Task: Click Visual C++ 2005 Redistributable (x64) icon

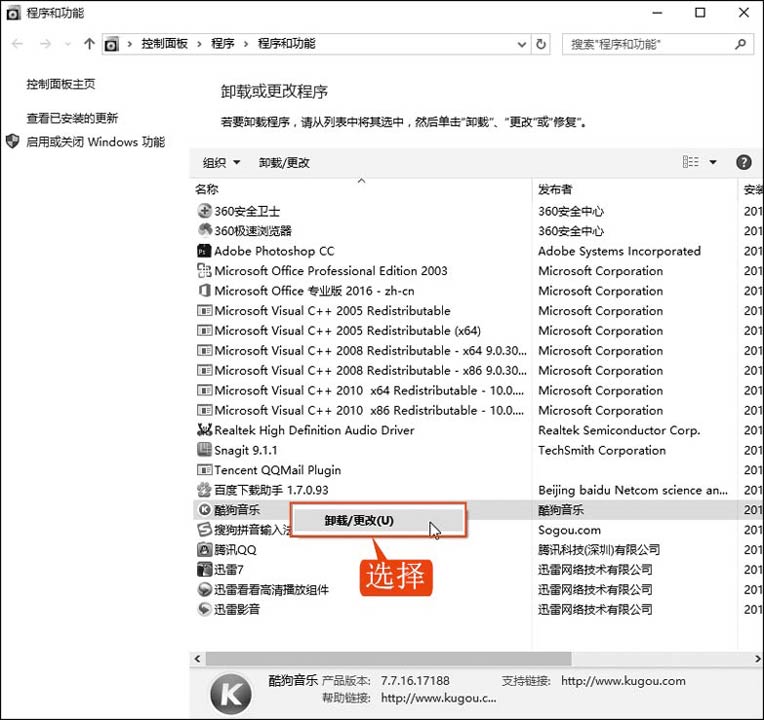Action: pos(204,330)
